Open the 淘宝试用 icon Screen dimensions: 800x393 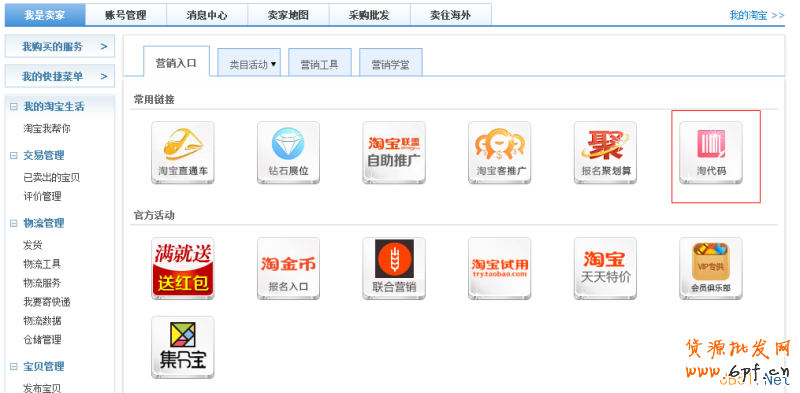click(x=499, y=268)
